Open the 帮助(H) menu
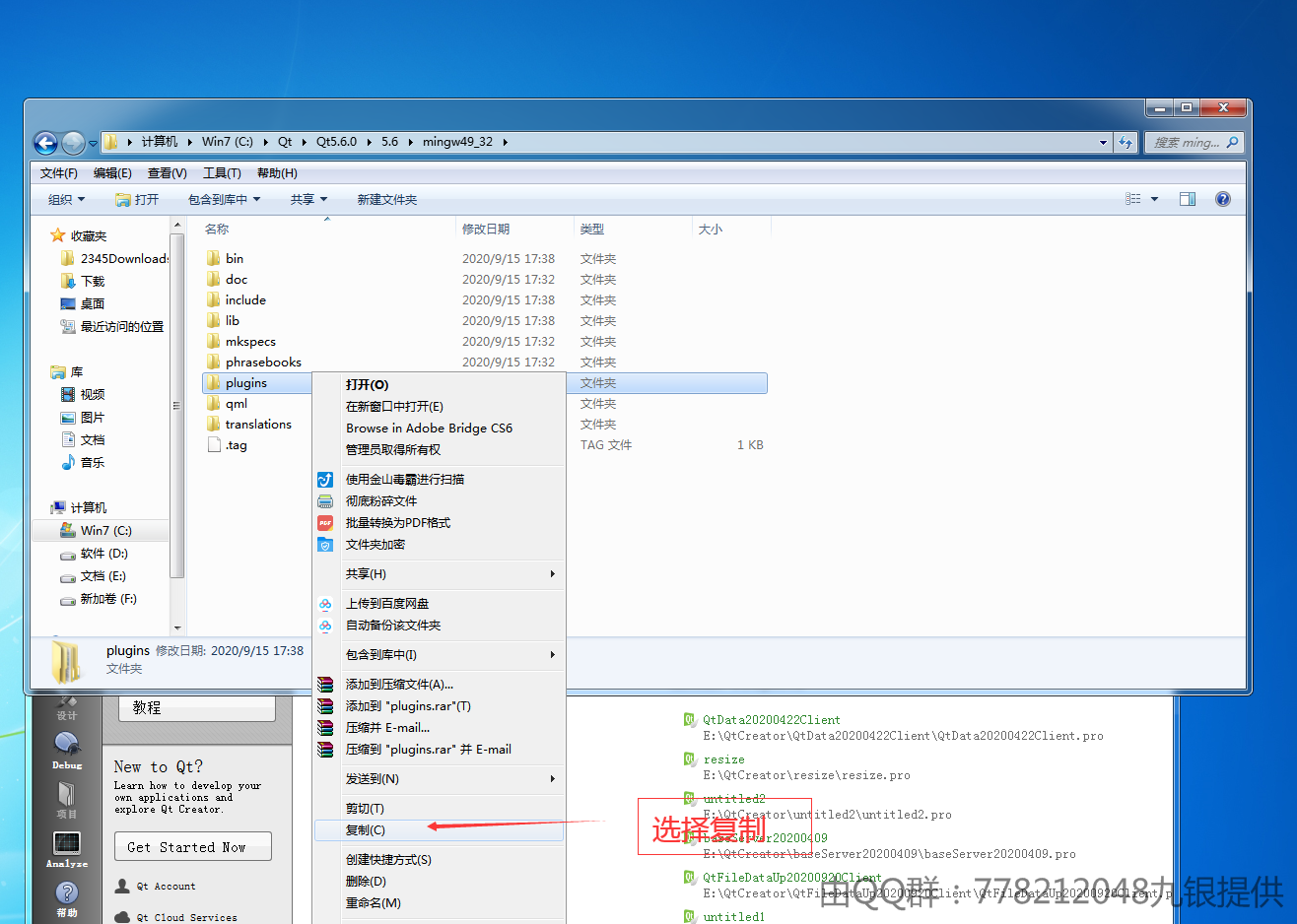Image resolution: width=1297 pixels, height=924 pixels. tap(277, 173)
